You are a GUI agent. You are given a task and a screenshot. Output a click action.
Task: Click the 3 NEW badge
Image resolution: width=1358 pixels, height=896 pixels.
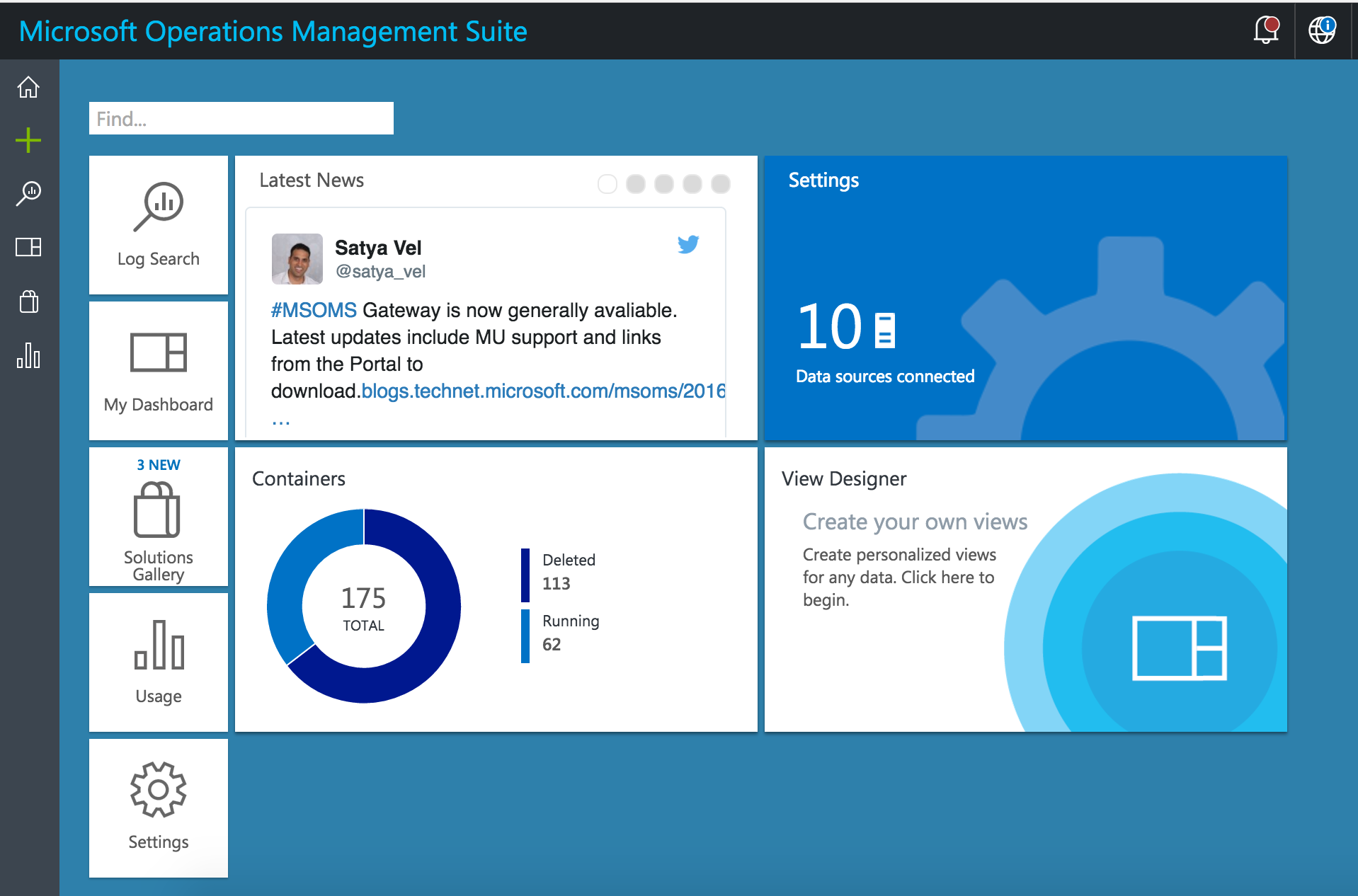point(159,465)
